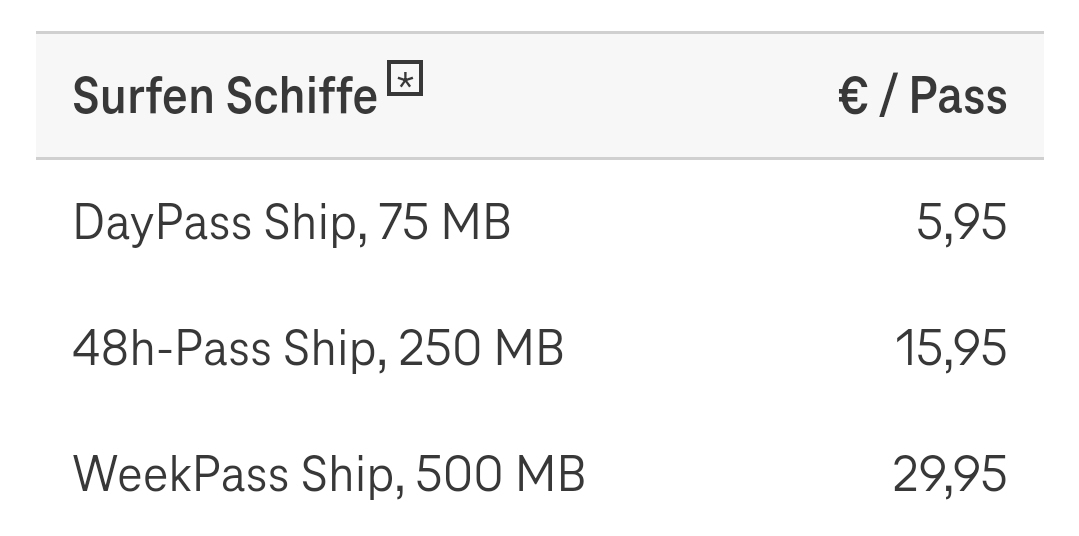This screenshot has width=1079, height=536.
Task: Click the word Schiffe in the heading
Action: coord(301,97)
